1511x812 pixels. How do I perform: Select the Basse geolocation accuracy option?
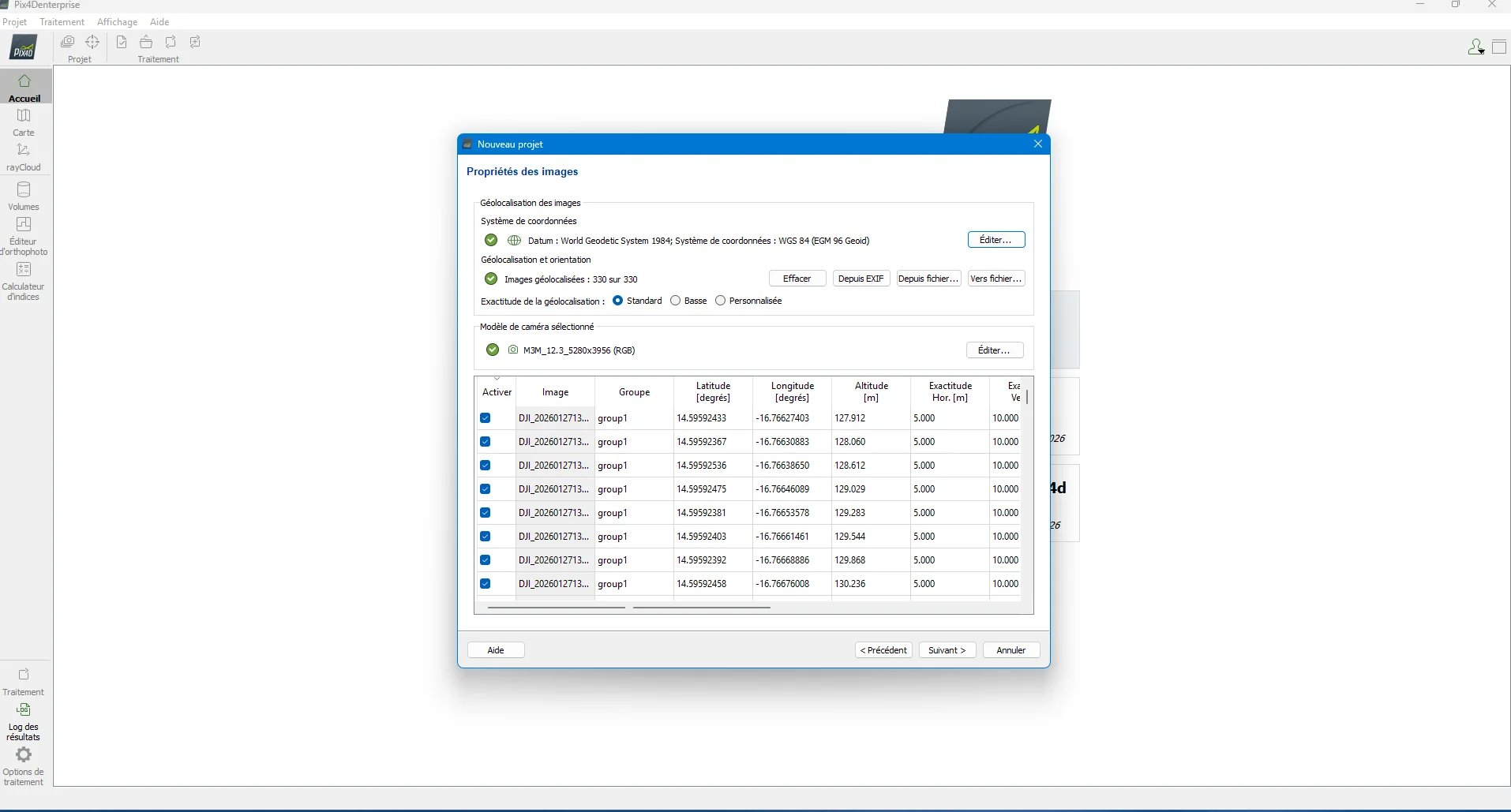click(675, 301)
